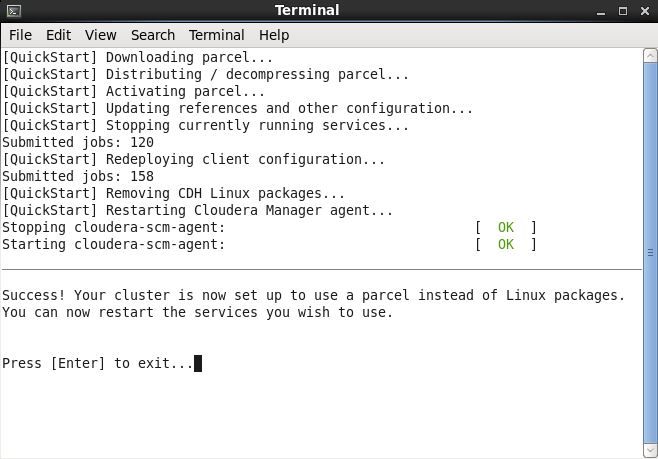Maximize the Terminal window
Screen dimensions: 658x459
point(622,11)
